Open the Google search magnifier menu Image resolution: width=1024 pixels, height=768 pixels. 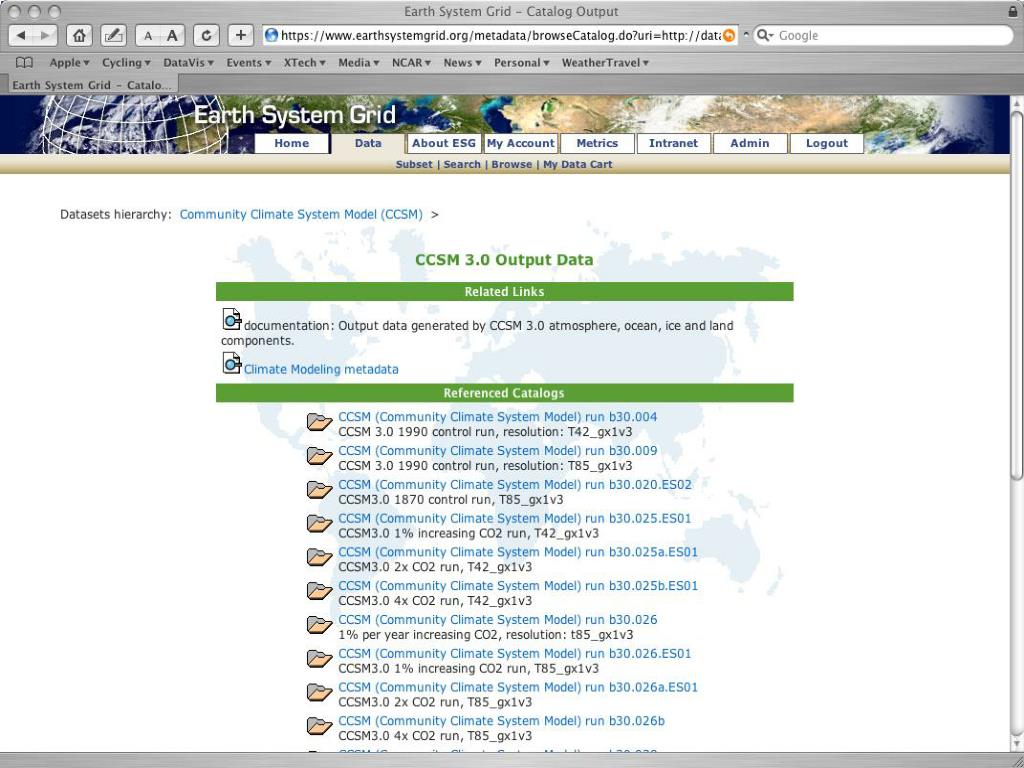tap(765, 35)
